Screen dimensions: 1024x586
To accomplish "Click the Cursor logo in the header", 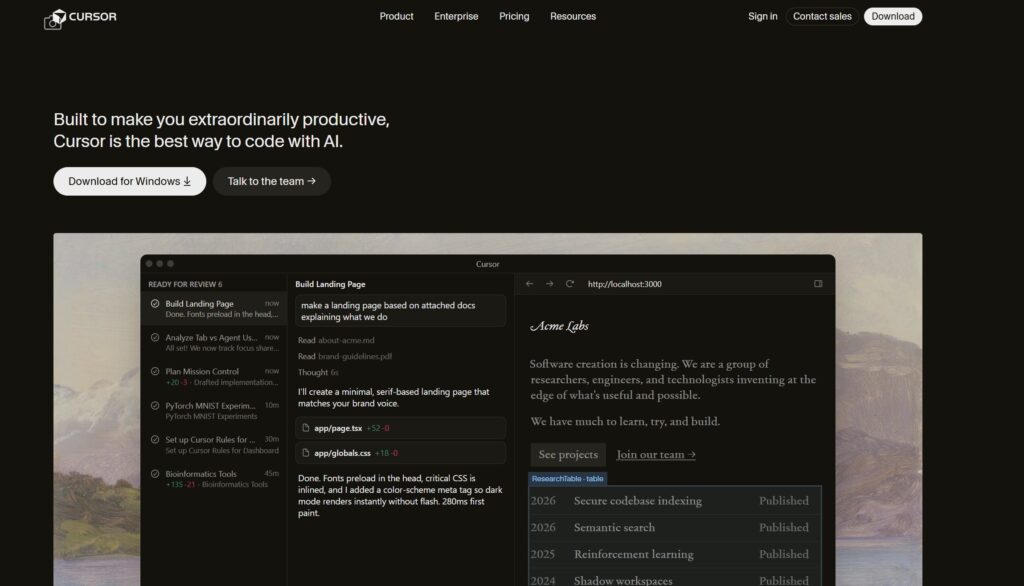I will click(80, 17).
